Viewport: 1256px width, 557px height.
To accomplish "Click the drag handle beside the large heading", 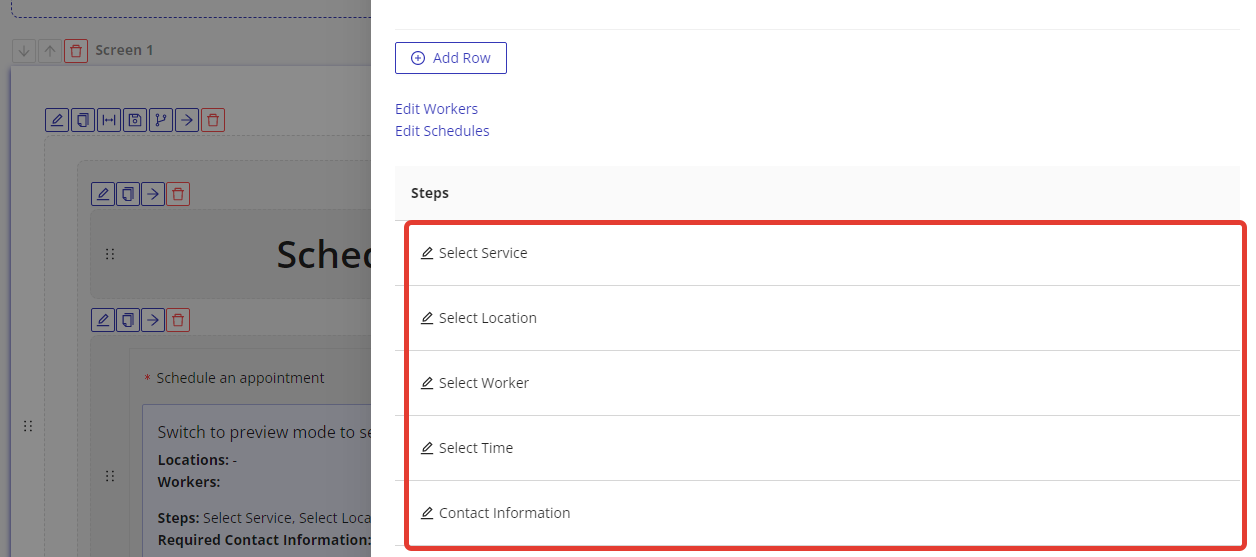I will click(x=110, y=254).
